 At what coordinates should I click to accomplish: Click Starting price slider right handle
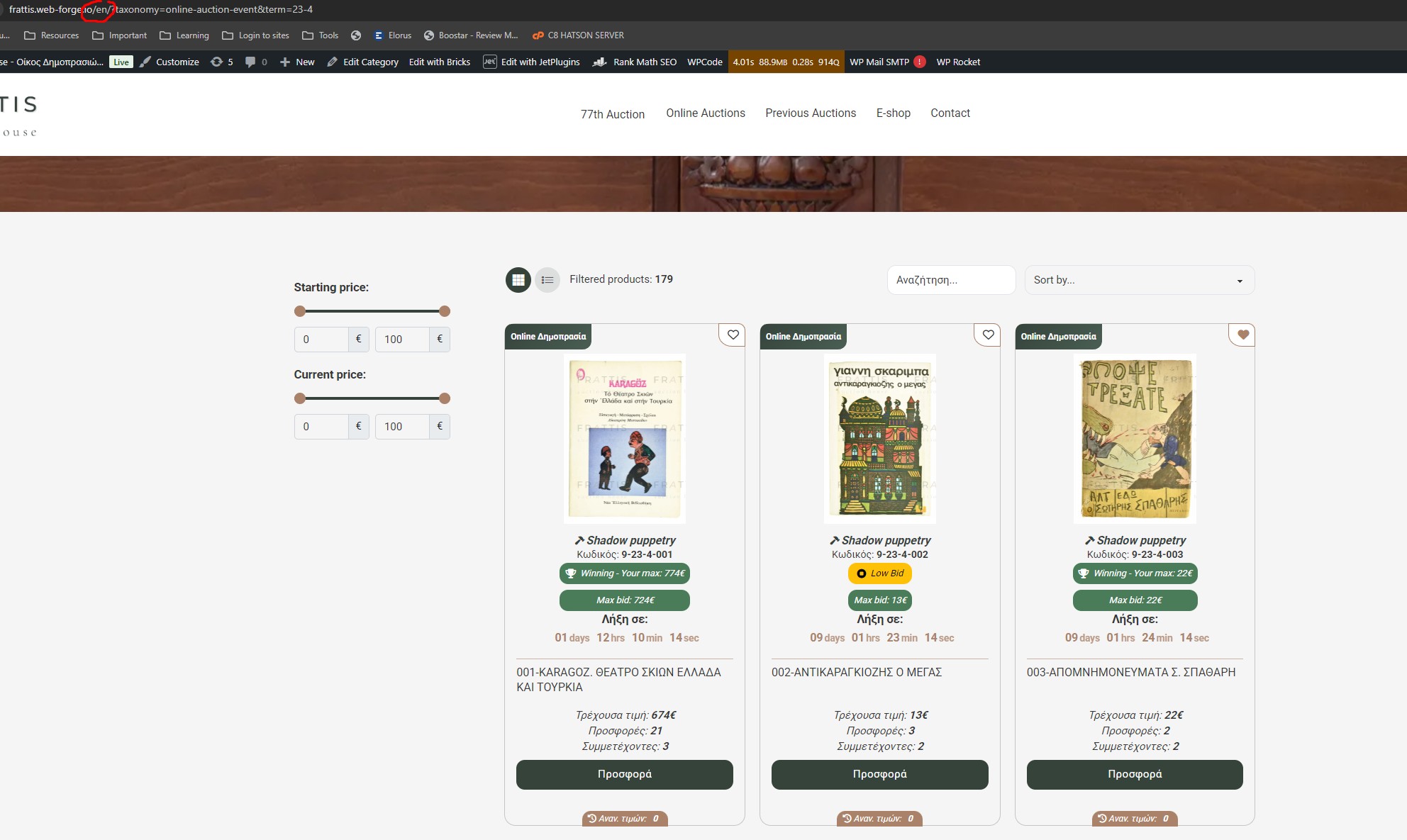click(x=445, y=311)
